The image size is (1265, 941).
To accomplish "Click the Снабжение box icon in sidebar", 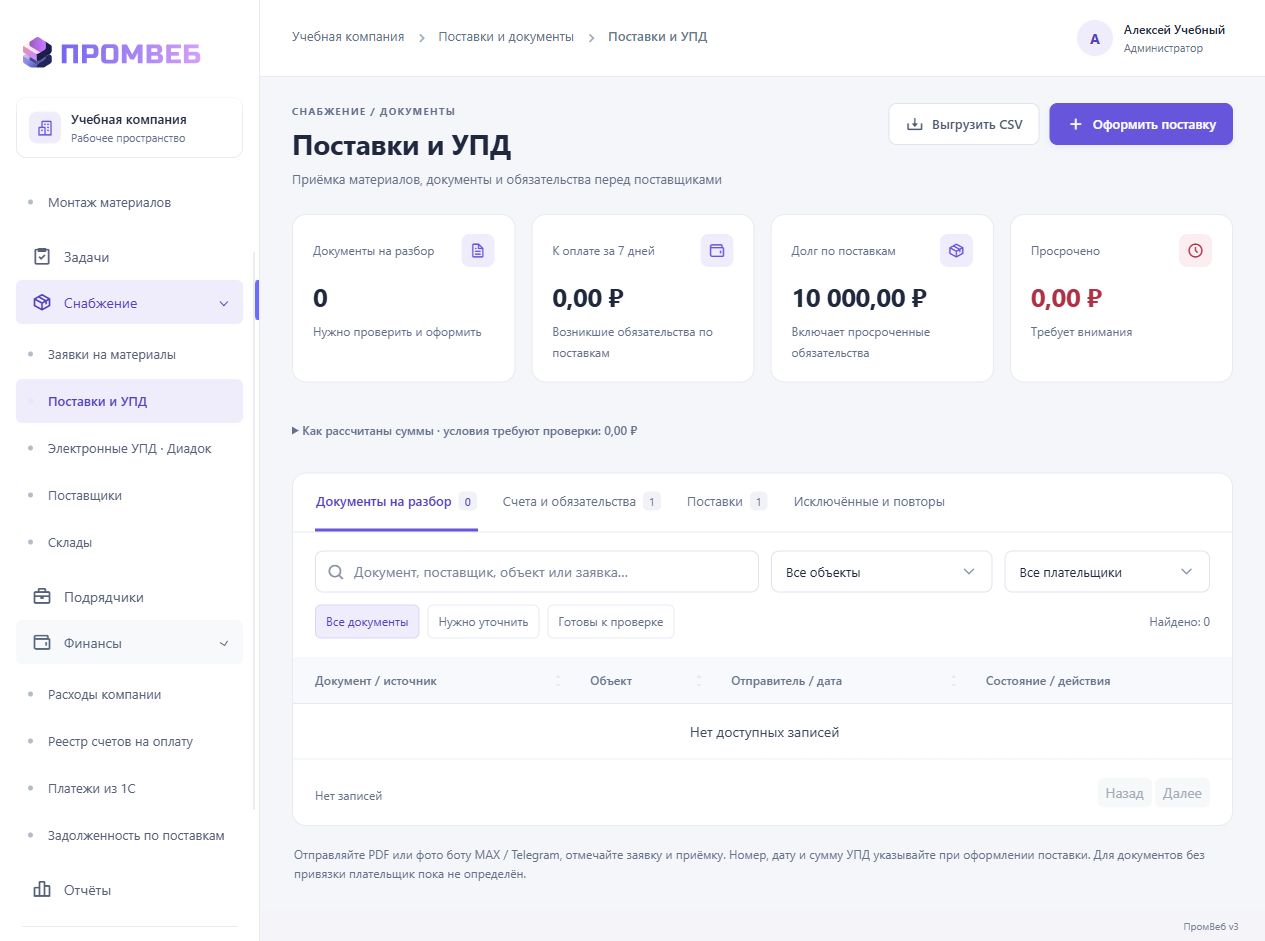I will (42, 303).
